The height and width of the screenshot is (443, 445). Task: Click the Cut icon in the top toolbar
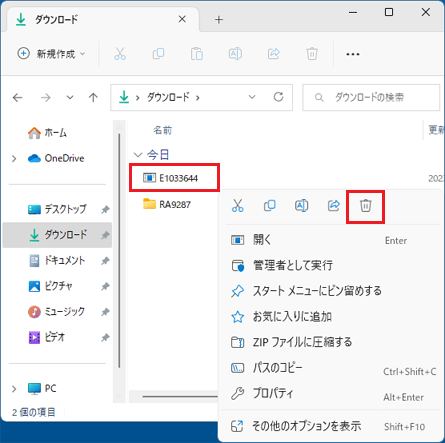click(x=120, y=54)
